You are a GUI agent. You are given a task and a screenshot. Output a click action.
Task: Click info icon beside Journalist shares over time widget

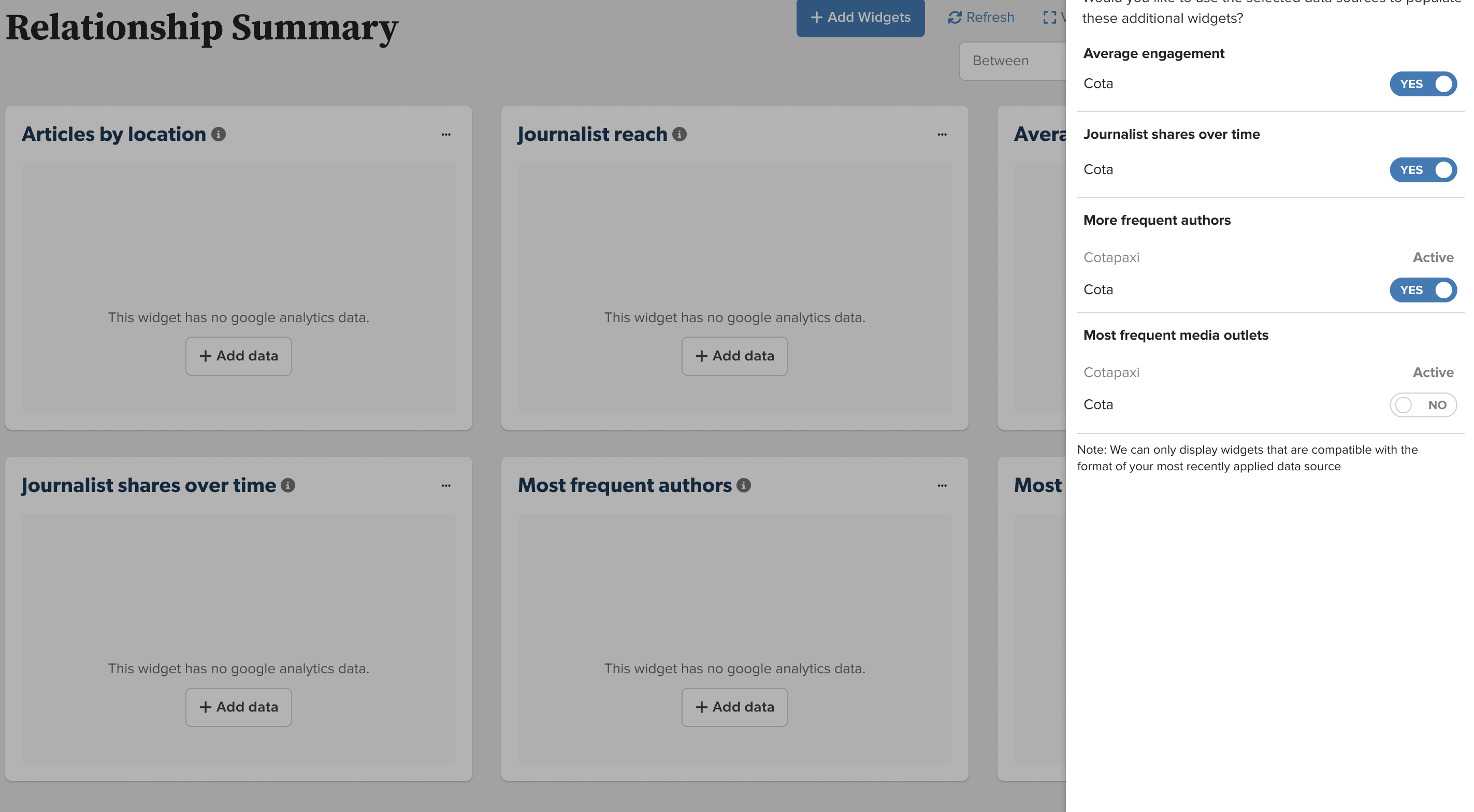coord(288,485)
